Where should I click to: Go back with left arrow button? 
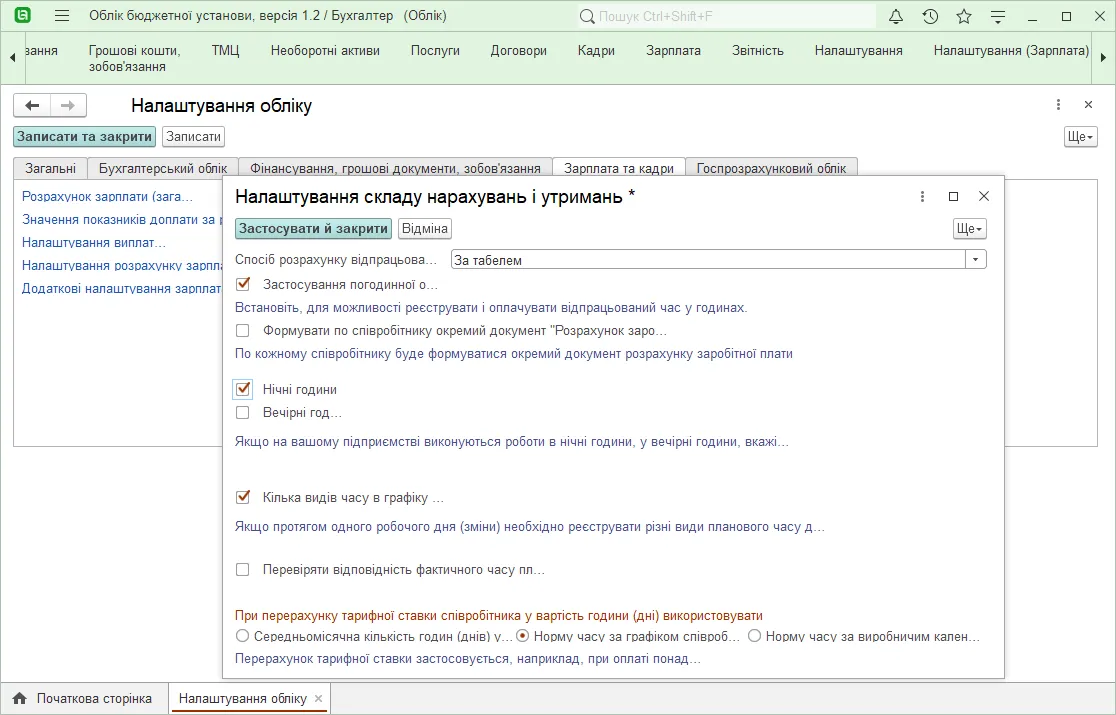pos(32,105)
